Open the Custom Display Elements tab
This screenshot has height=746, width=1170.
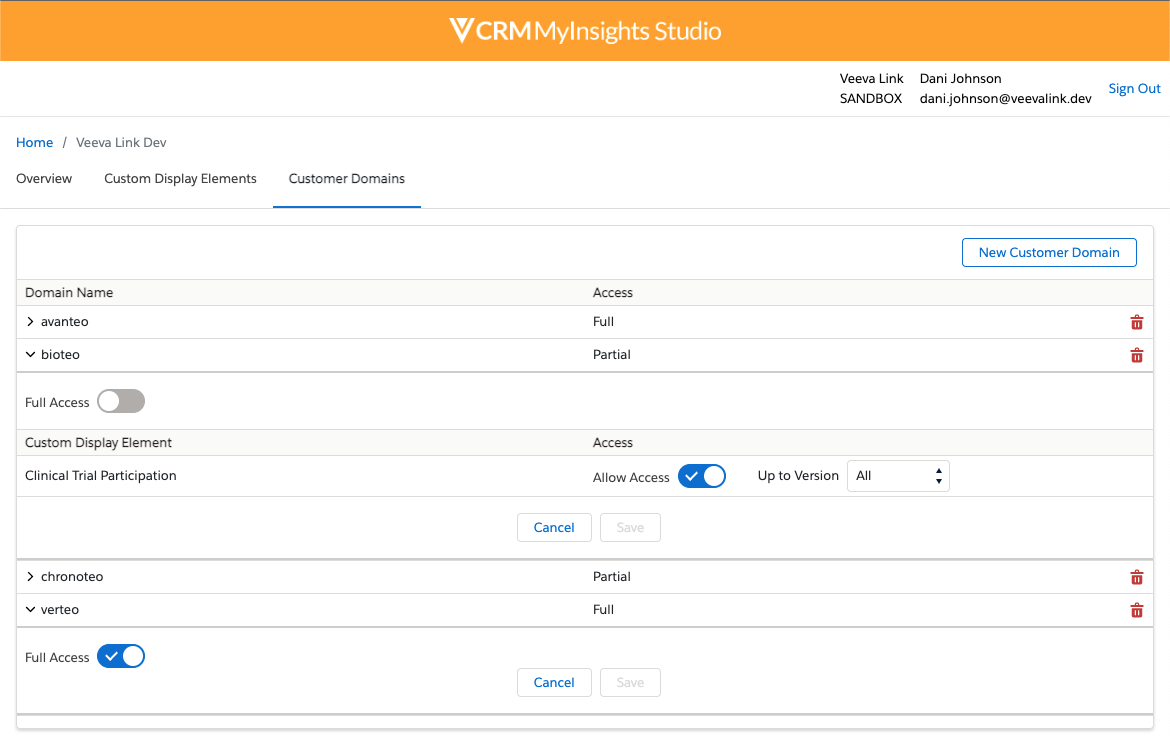point(180,179)
